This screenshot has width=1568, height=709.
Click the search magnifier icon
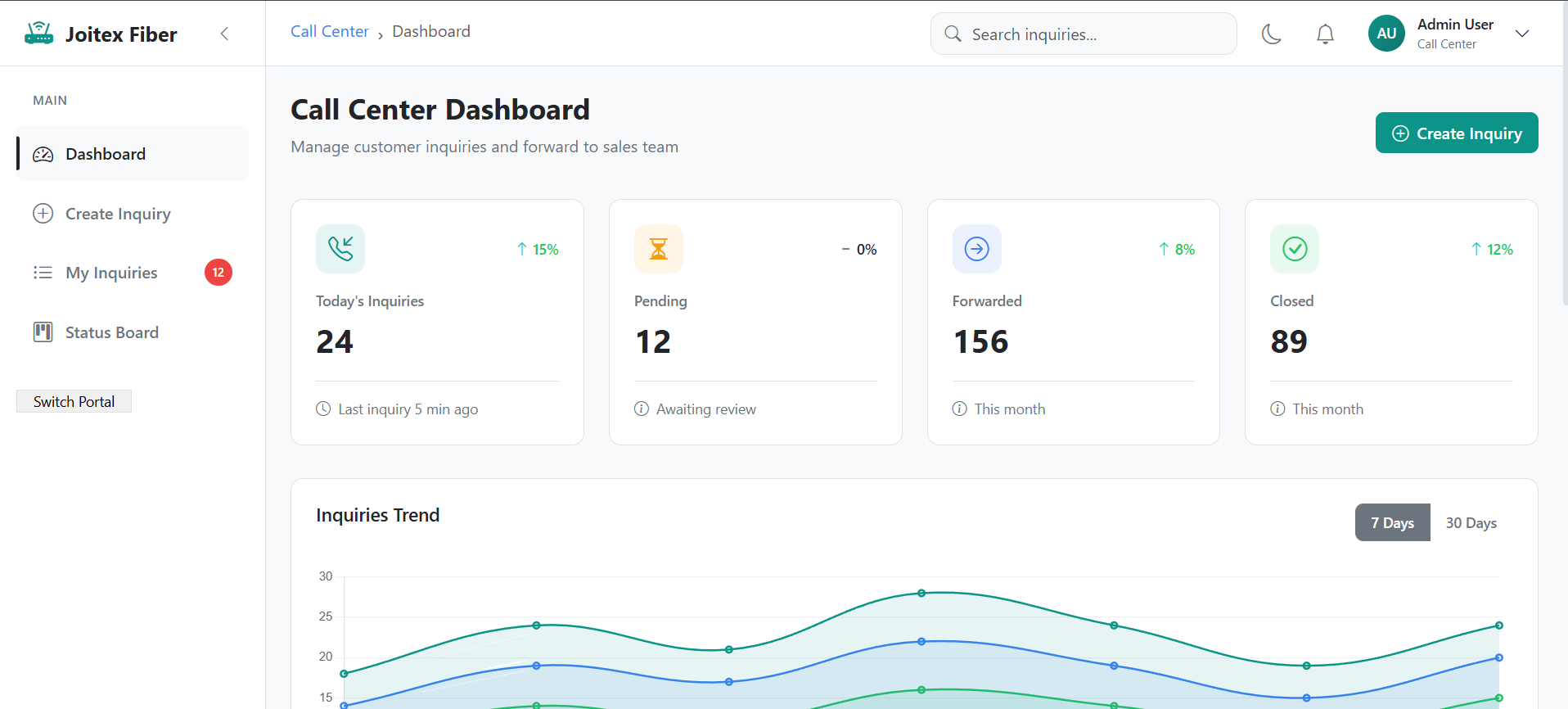point(953,34)
